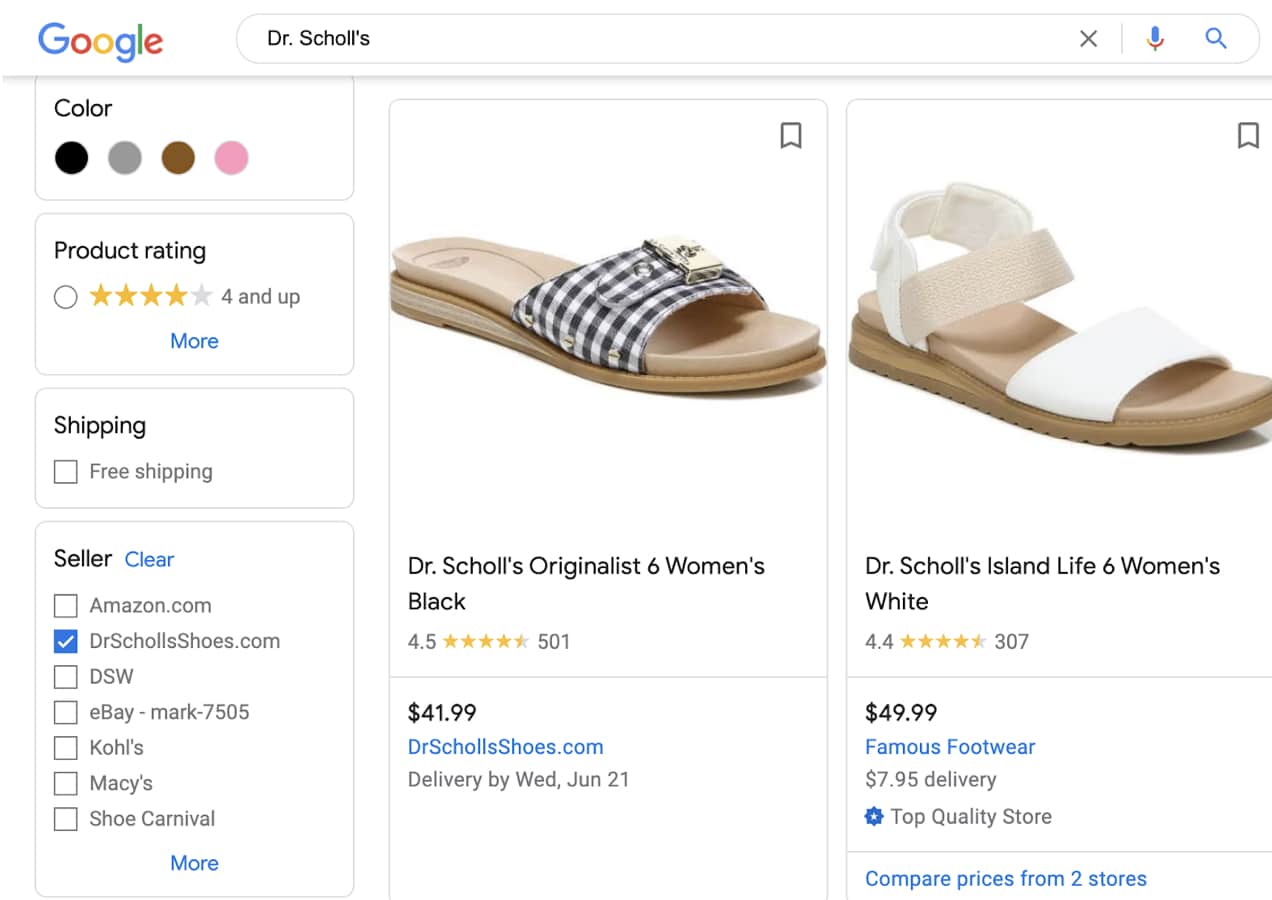
Task: Enable the Free shipping checkbox
Action: tap(65, 471)
